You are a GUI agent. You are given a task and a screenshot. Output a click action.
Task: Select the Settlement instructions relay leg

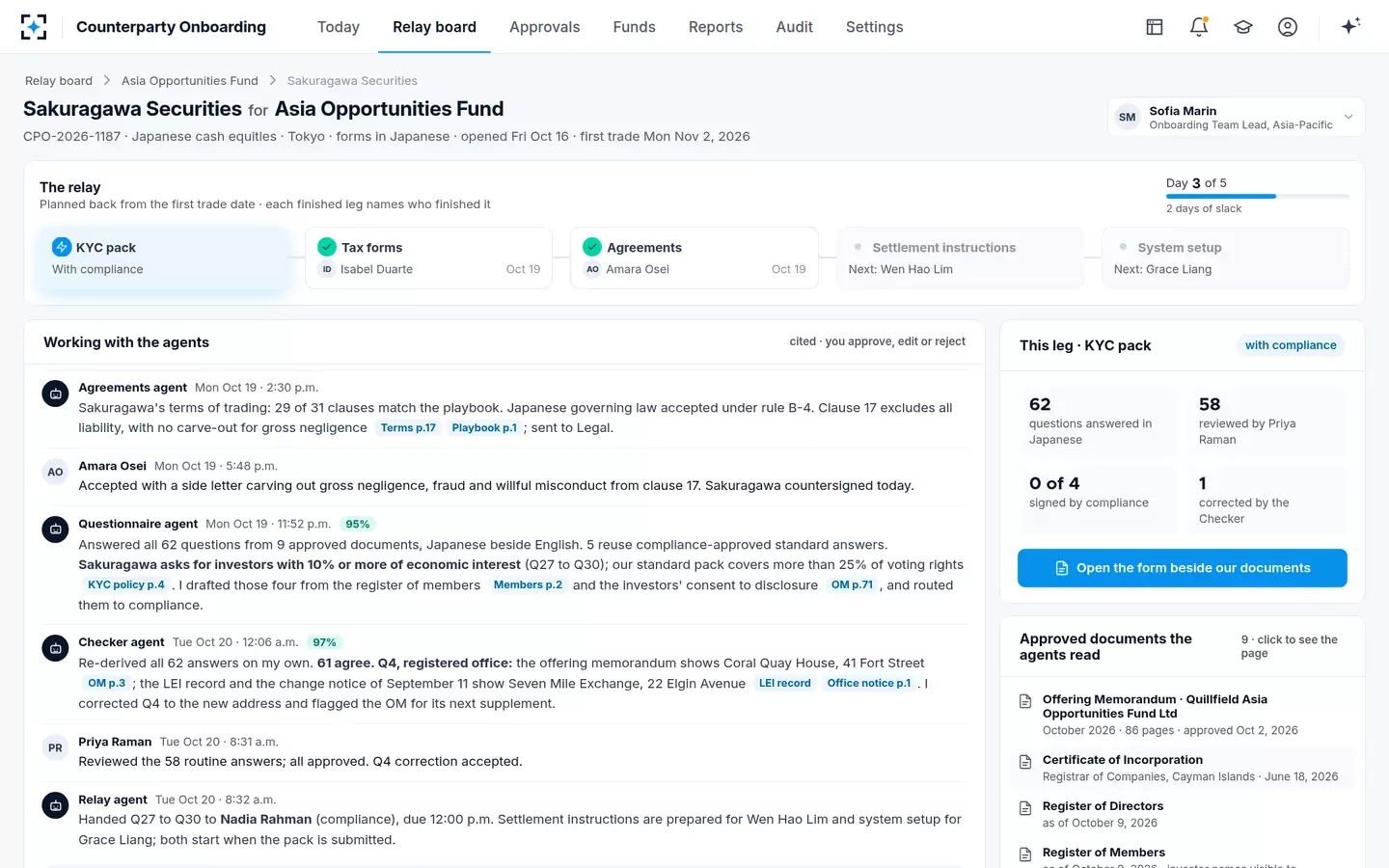(960, 258)
